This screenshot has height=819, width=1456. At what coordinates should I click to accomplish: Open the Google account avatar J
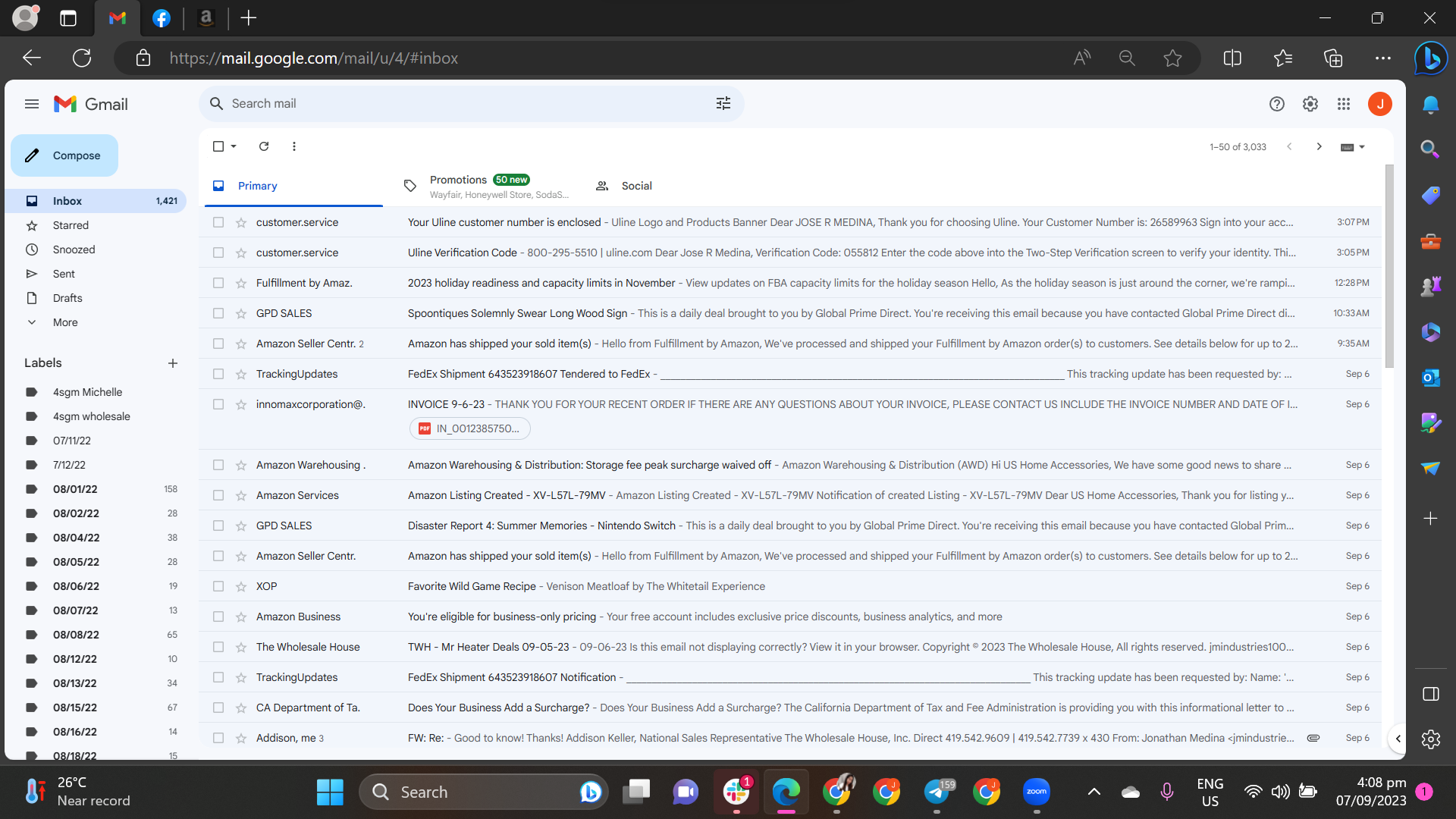[1380, 104]
